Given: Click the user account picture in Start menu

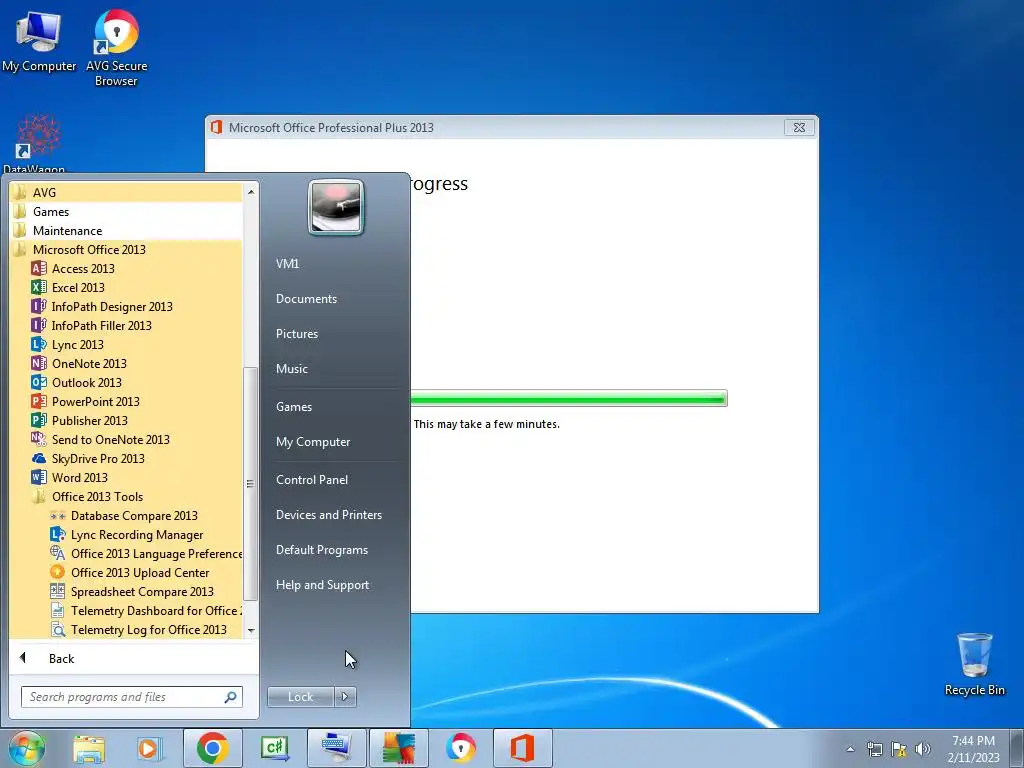Looking at the screenshot, I should click(x=336, y=208).
